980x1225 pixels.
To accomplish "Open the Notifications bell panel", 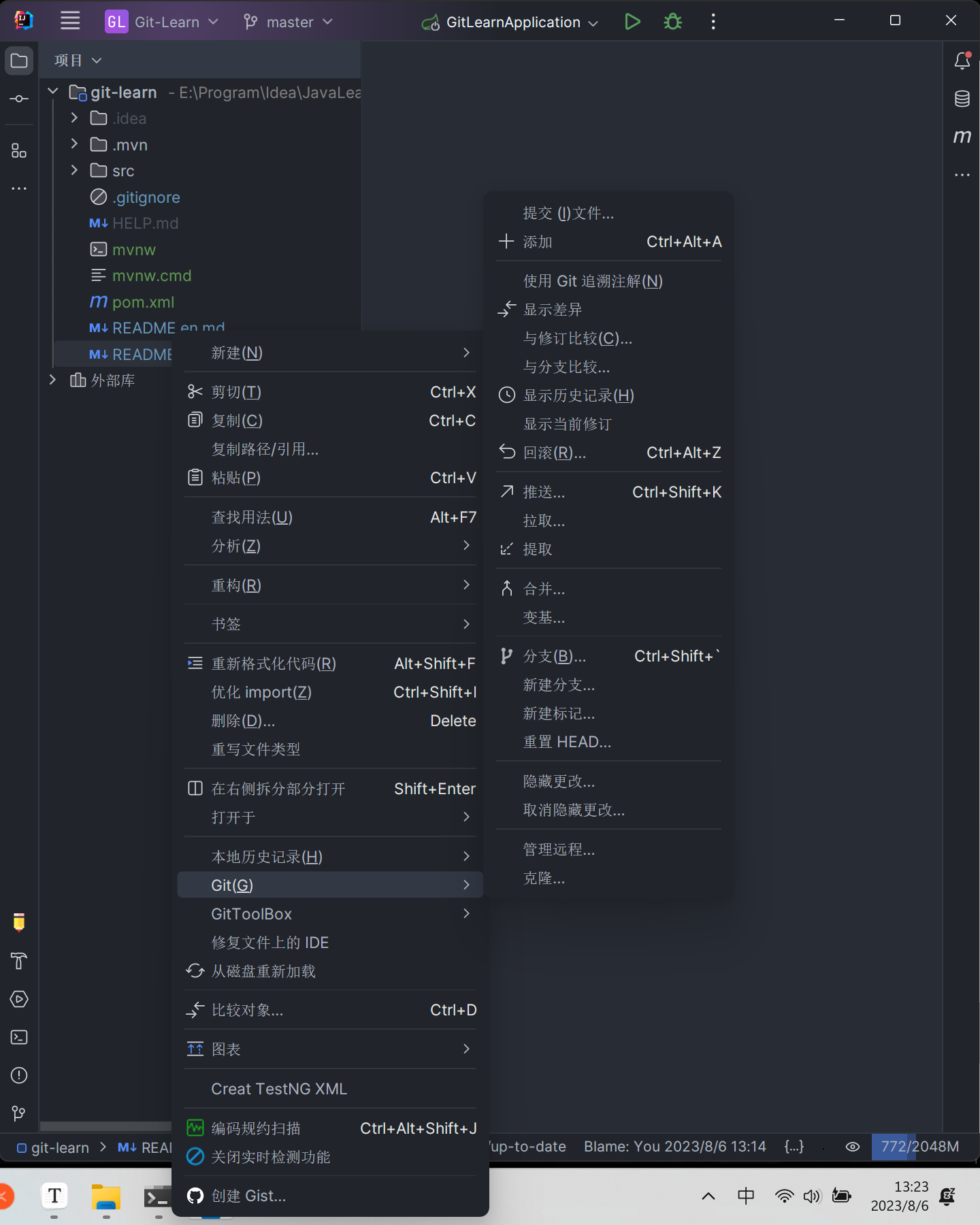I will (962, 61).
